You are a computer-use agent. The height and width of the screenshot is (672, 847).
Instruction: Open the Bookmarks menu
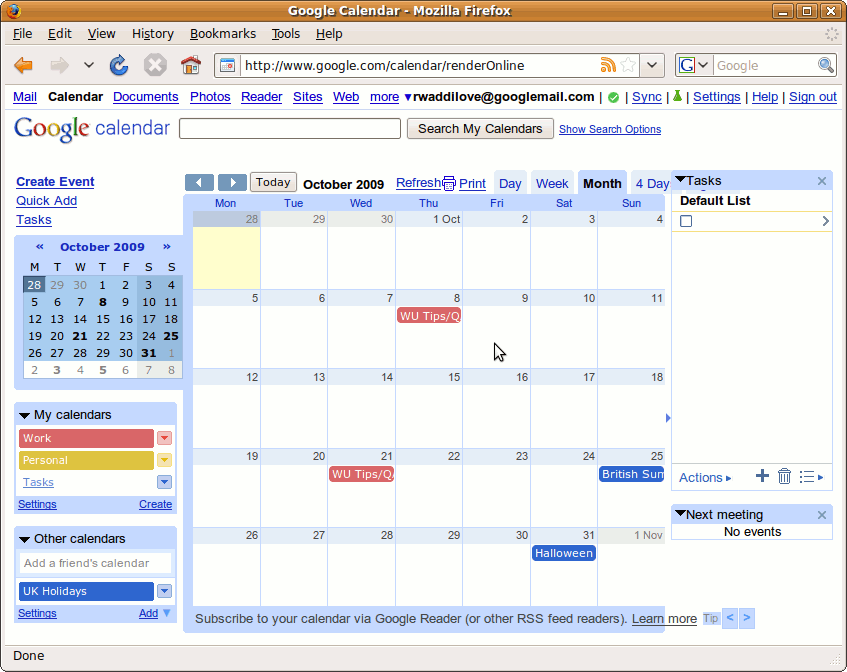tap(222, 34)
